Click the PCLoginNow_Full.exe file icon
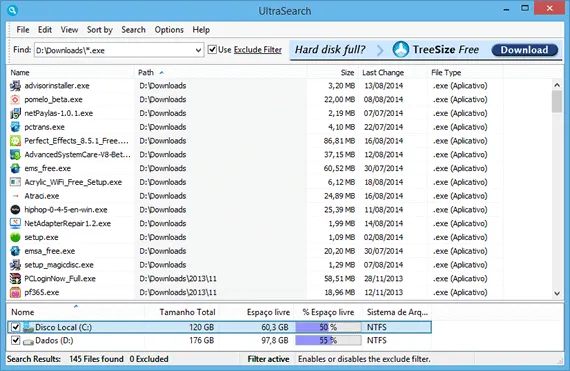 click(15, 279)
